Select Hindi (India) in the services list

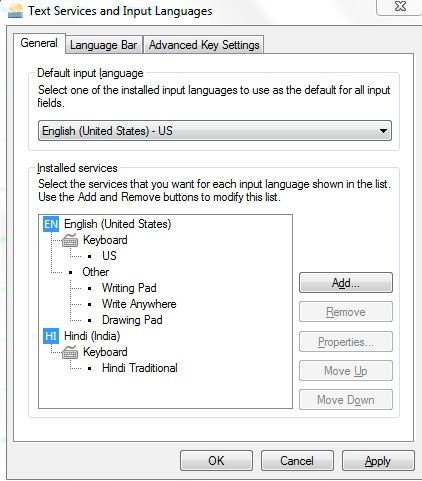(92, 336)
